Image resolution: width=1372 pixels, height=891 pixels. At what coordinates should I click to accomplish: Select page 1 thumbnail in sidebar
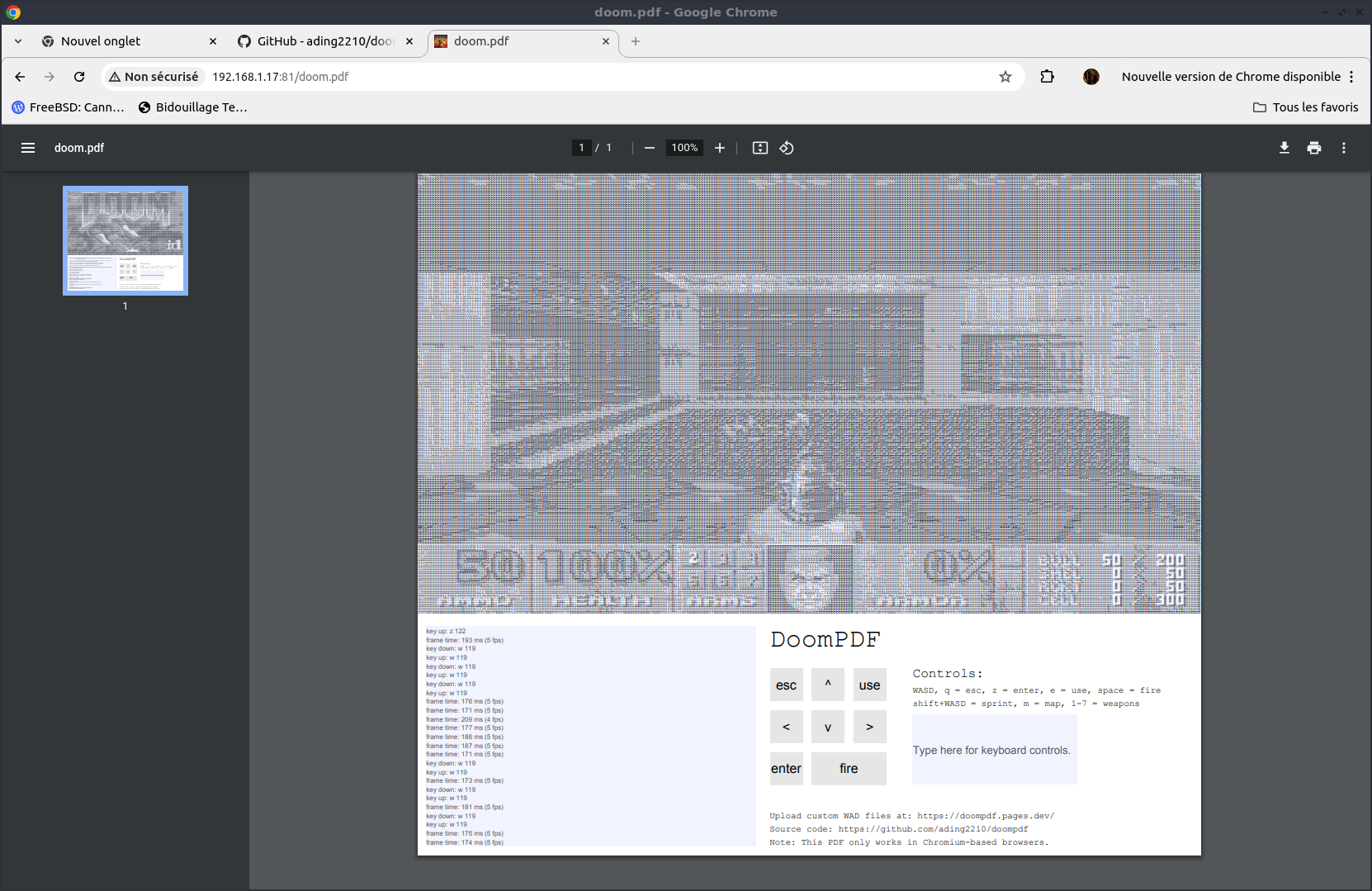click(125, 240)
